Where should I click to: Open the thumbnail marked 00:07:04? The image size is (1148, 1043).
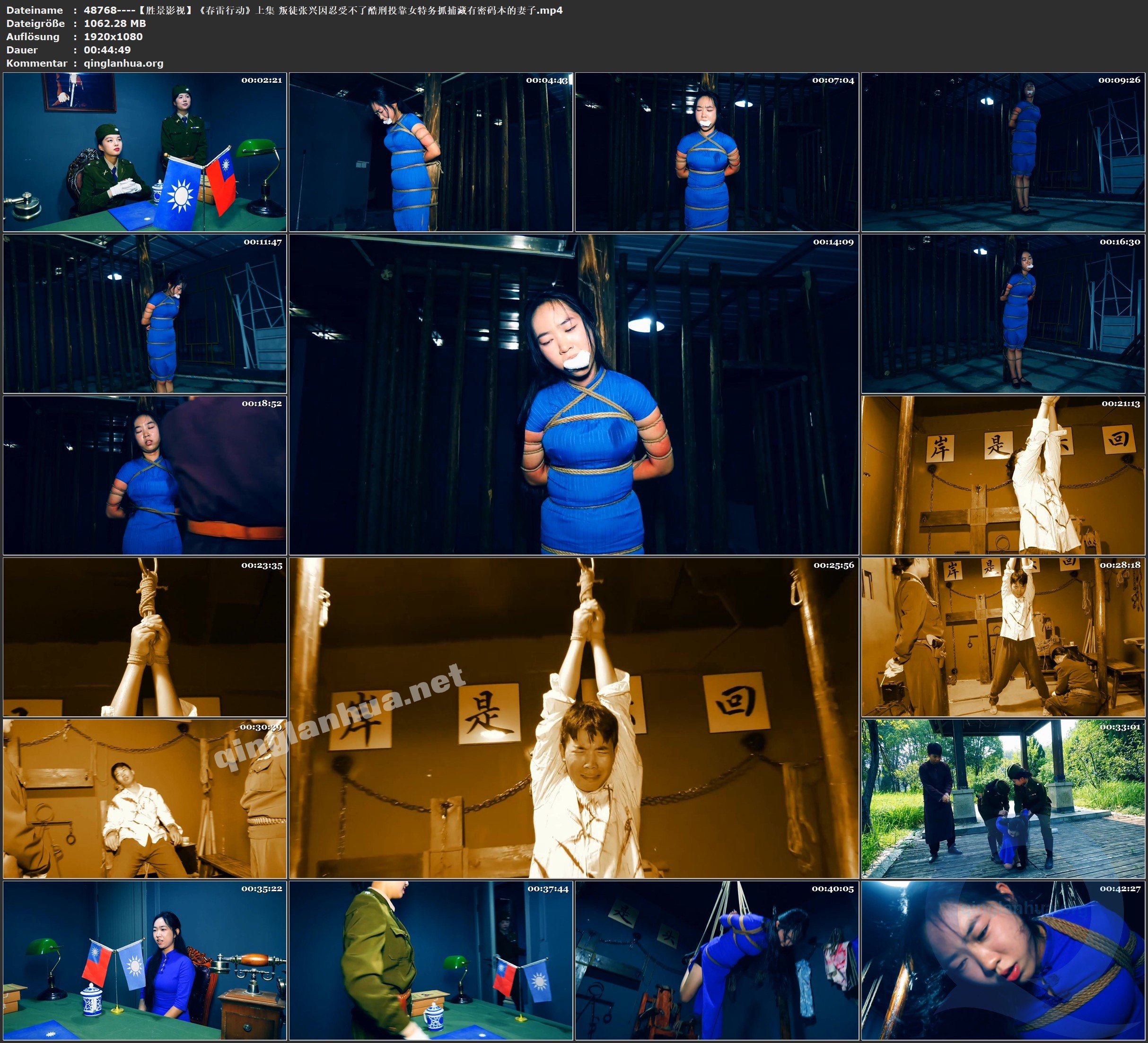(x=716, y=152)
